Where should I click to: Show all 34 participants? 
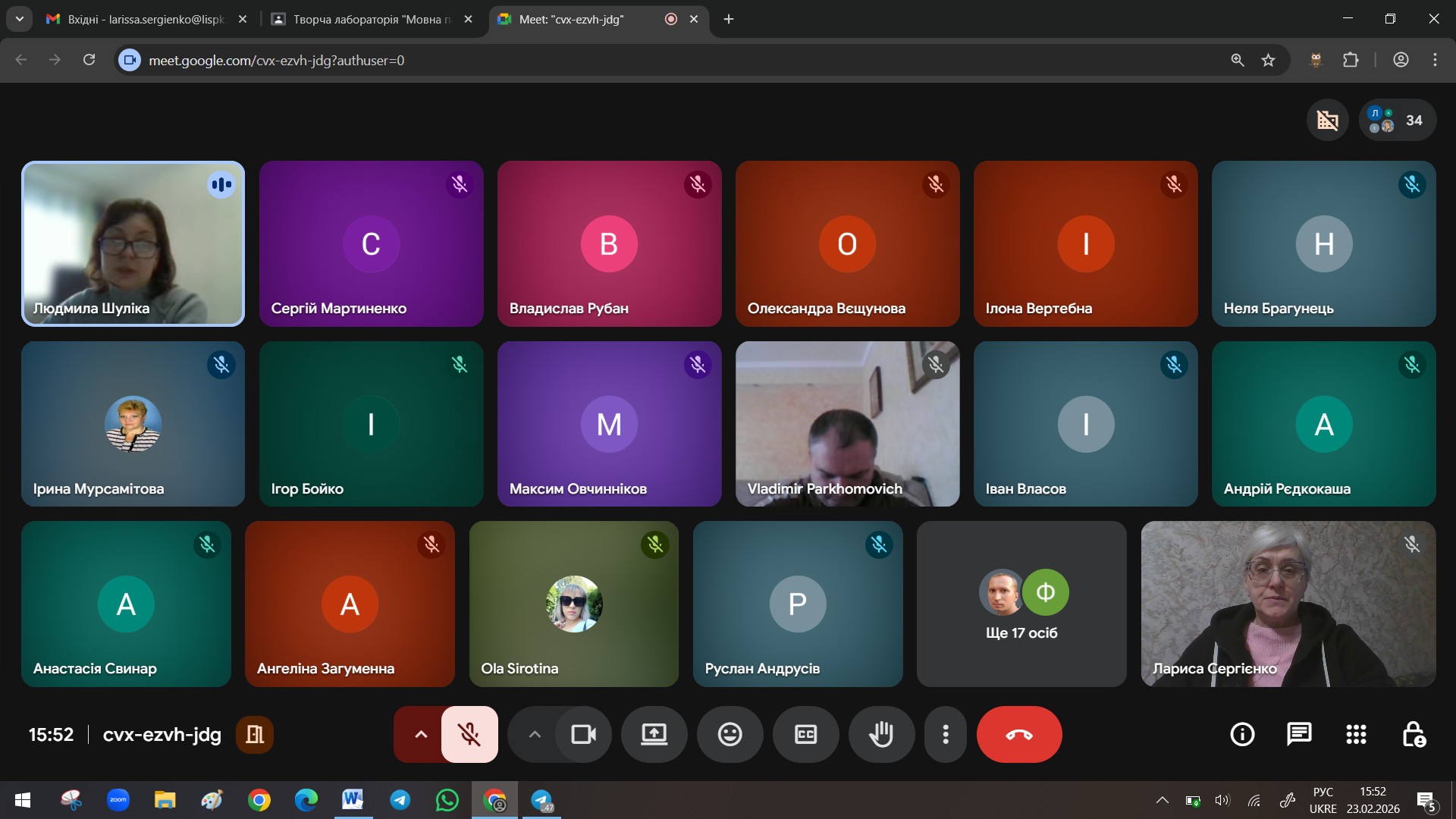click(1398, 120)
